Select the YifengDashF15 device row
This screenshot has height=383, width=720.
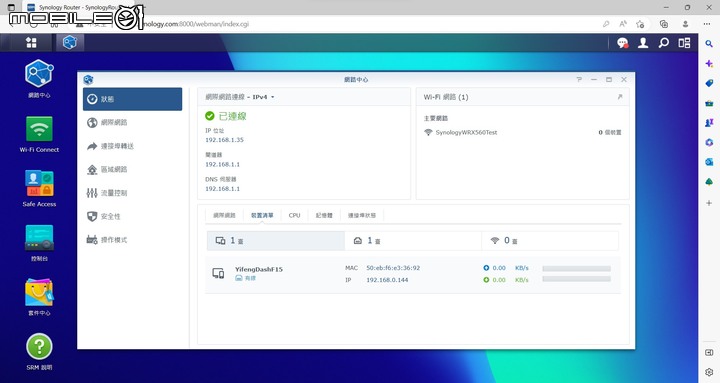click(412, 274)
